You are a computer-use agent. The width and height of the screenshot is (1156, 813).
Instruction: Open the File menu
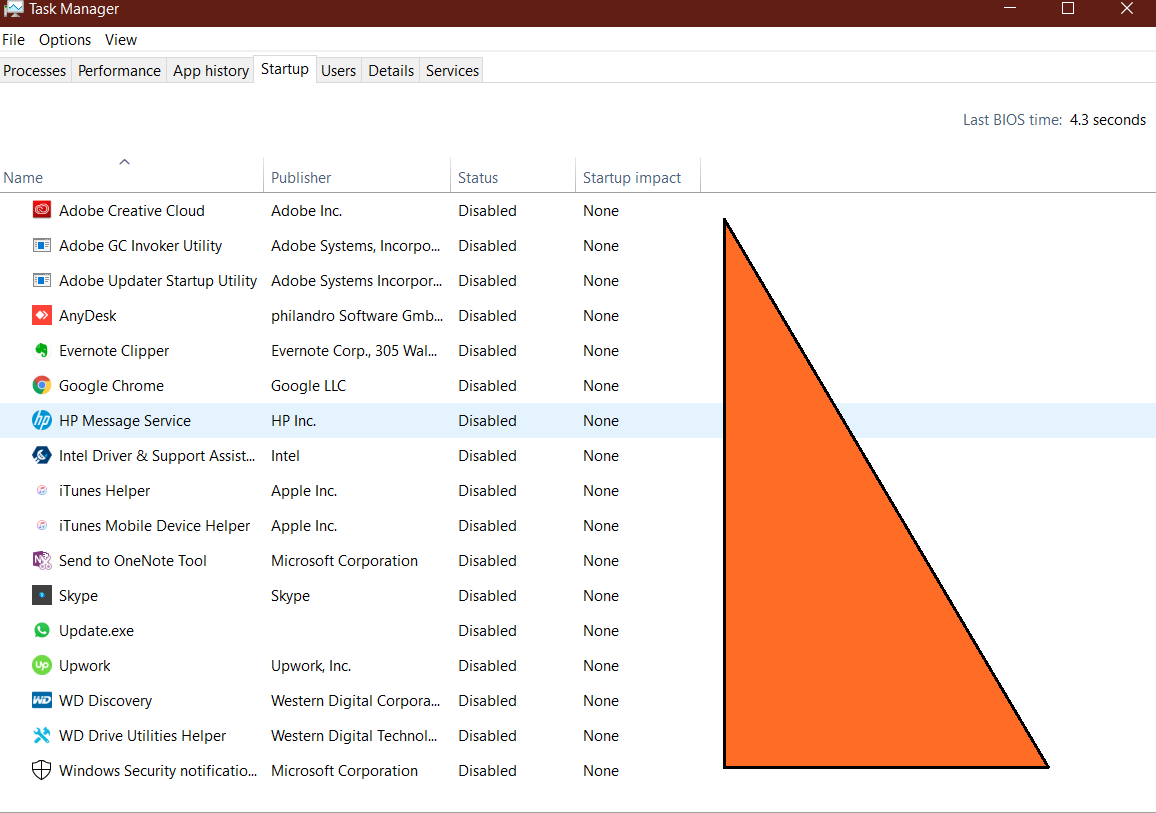click(x=13, y=40)
